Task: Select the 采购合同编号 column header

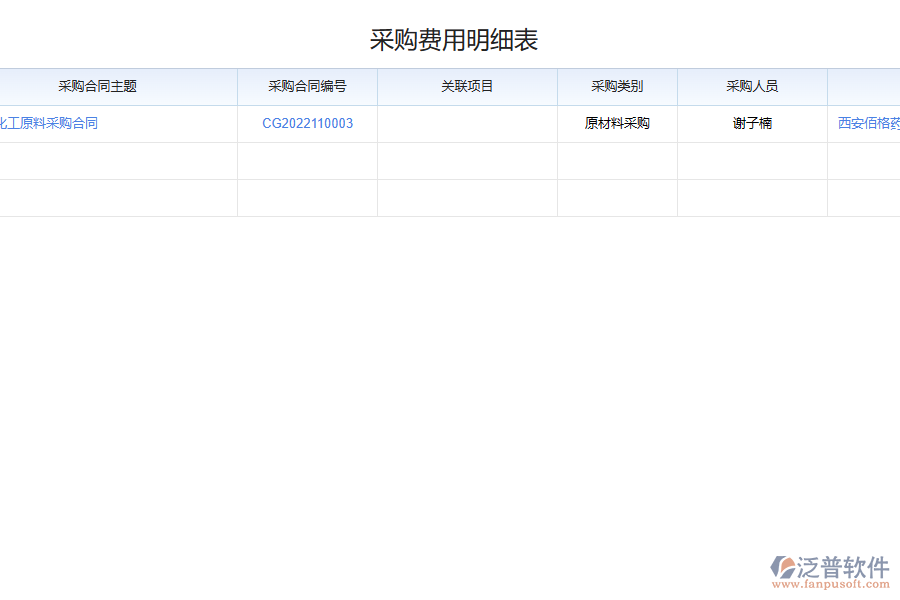Action: (x=307, y=86)
